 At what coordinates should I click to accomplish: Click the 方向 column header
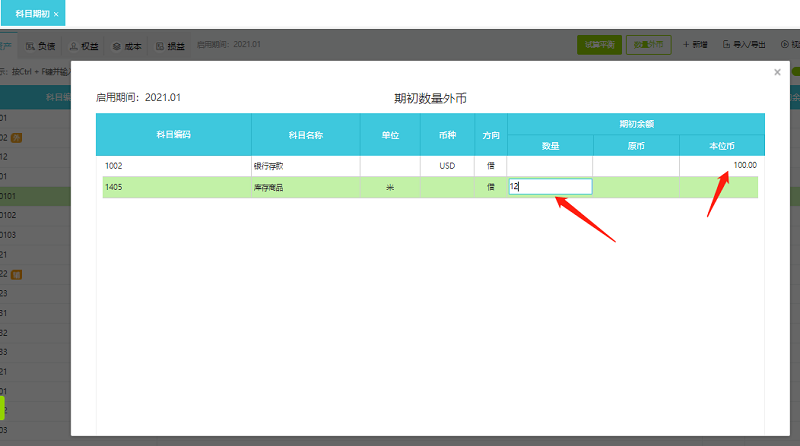coord(491,135)
